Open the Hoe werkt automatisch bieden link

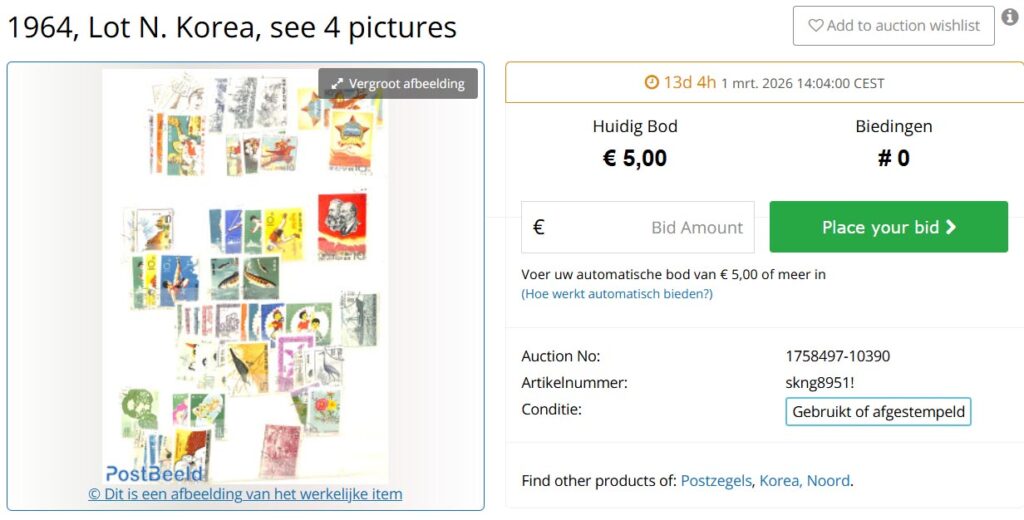[x=617, y=294]
